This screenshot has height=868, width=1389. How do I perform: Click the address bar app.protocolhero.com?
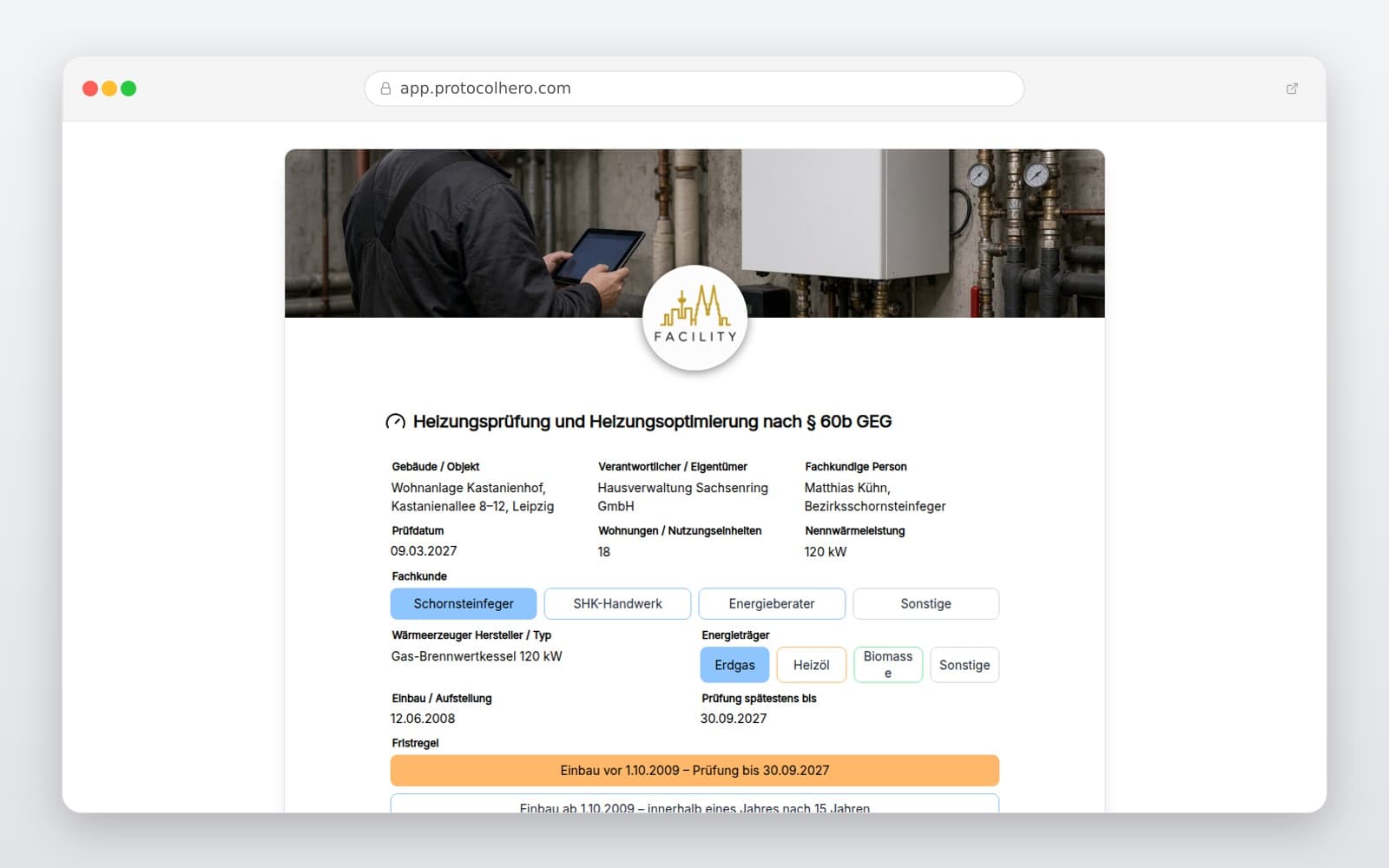694,89
